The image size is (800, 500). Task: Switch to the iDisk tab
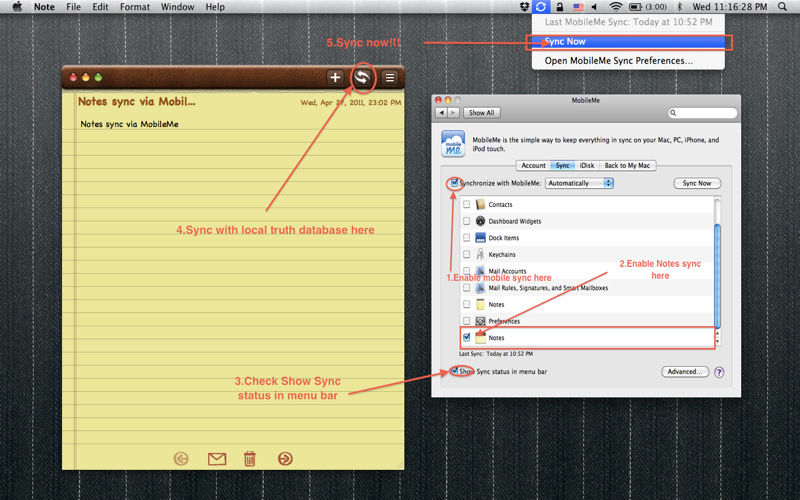coord(587,165)
